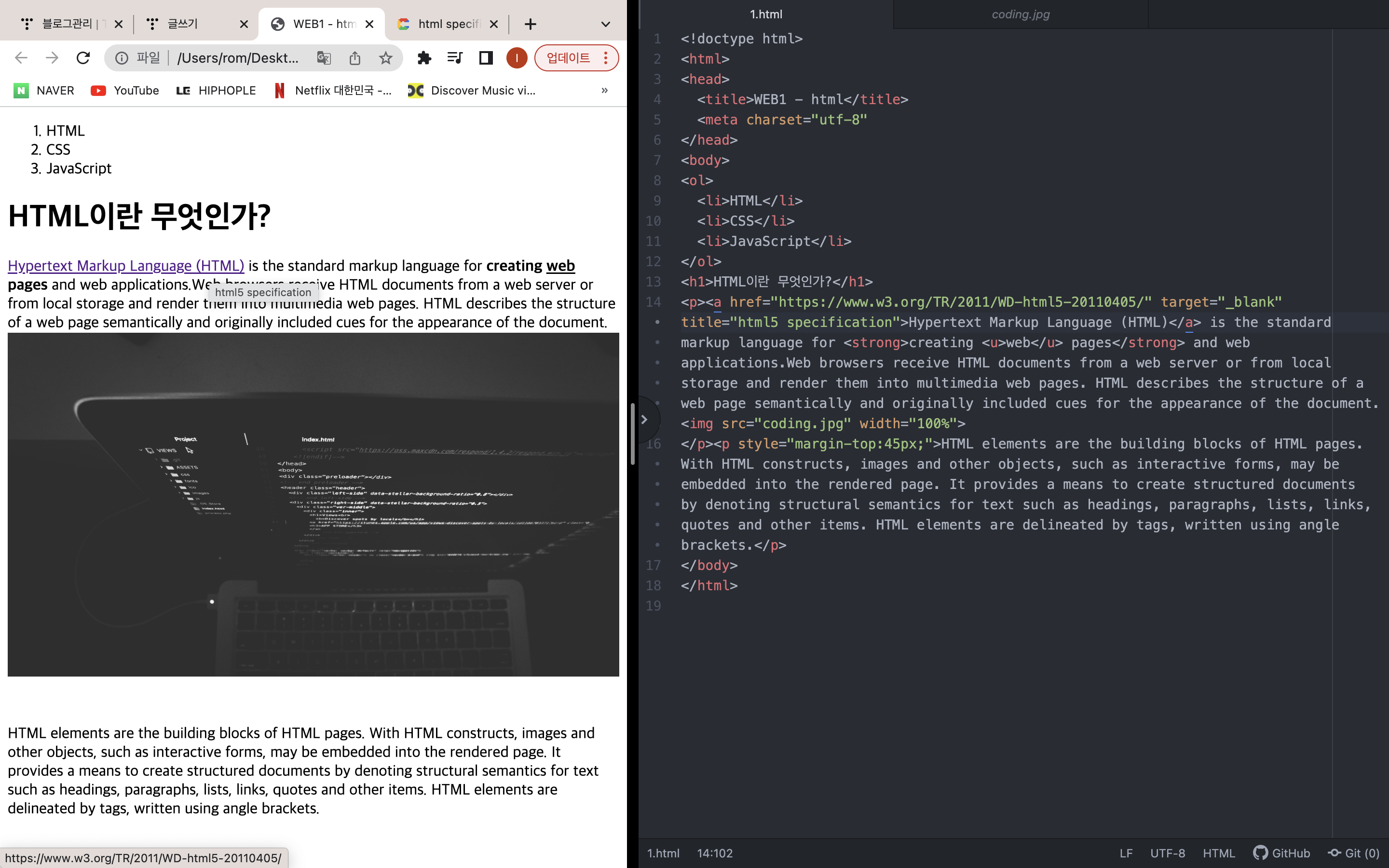Reload the WEB1 page
Viewport: 1389px width, 868px height.
(x=83, y=58)
